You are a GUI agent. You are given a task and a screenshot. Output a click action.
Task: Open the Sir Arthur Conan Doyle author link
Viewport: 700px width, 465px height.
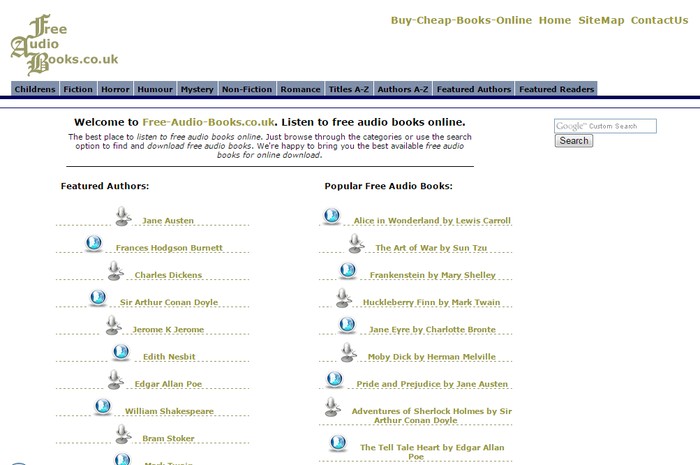tap(169, 302)
